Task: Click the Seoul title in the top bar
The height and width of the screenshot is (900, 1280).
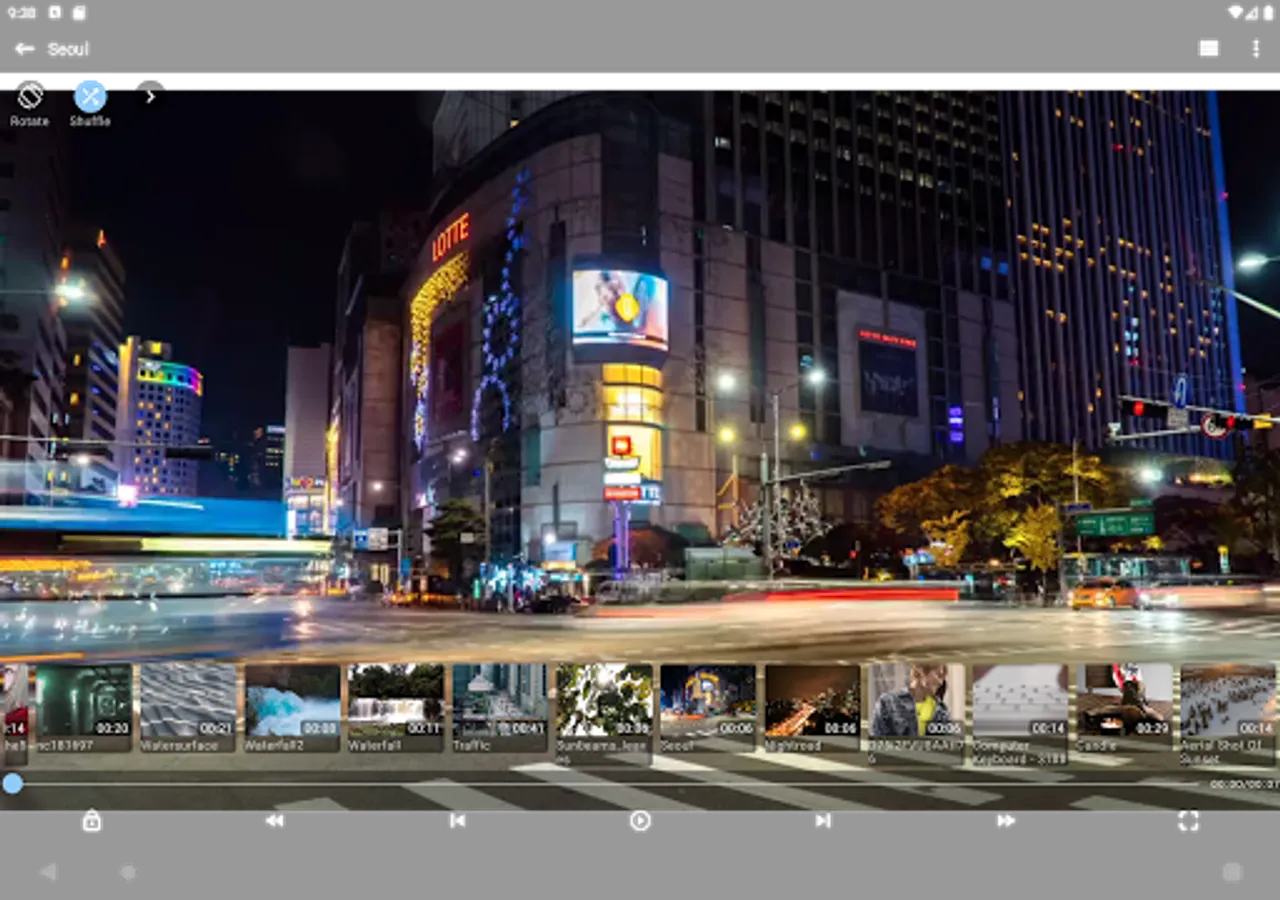Action: click(x=68, y=49)
